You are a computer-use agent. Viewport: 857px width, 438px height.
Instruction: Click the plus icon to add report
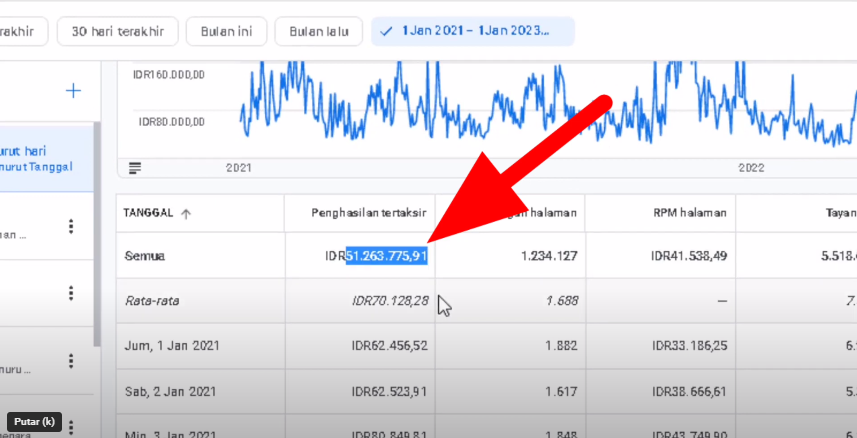73,91
